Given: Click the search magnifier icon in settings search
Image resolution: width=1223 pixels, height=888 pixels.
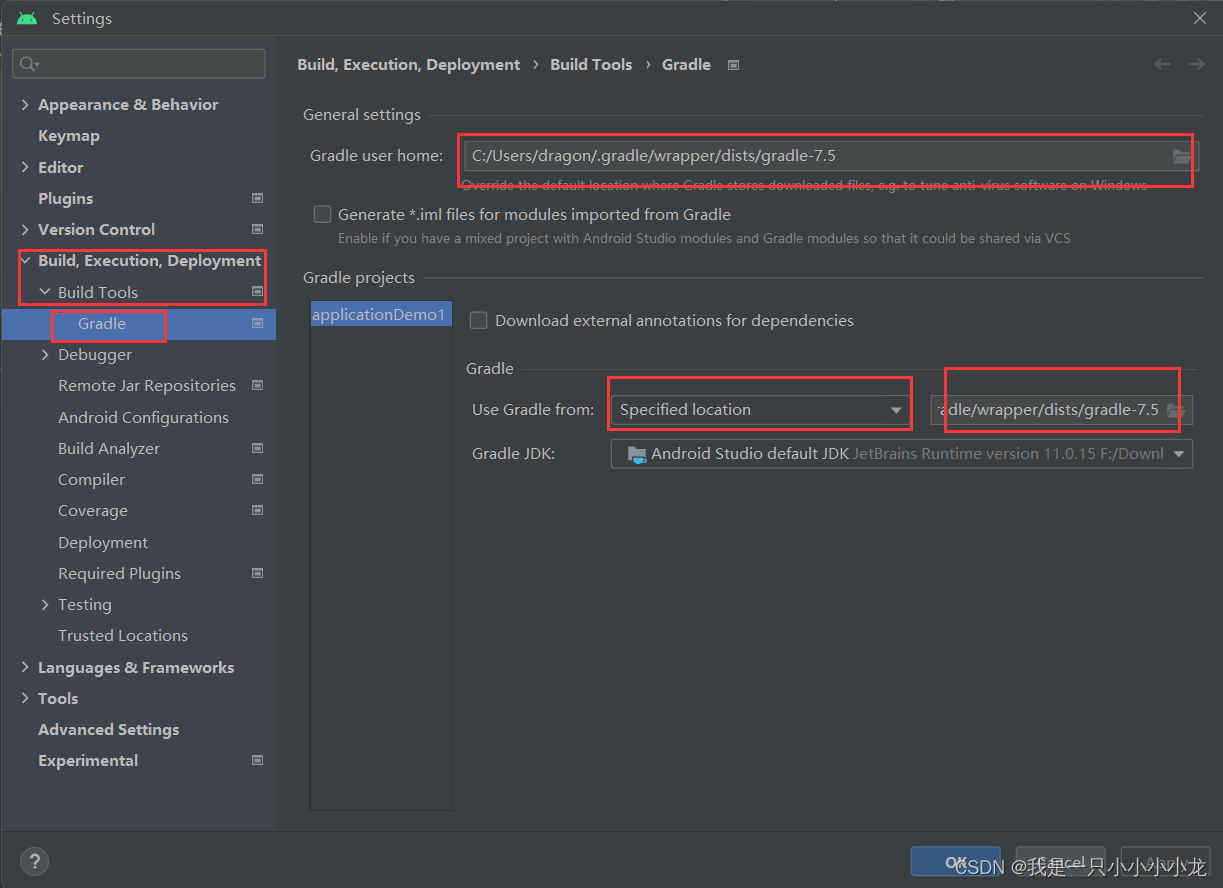Looking at the screenshot, I should tap(29, 64).
